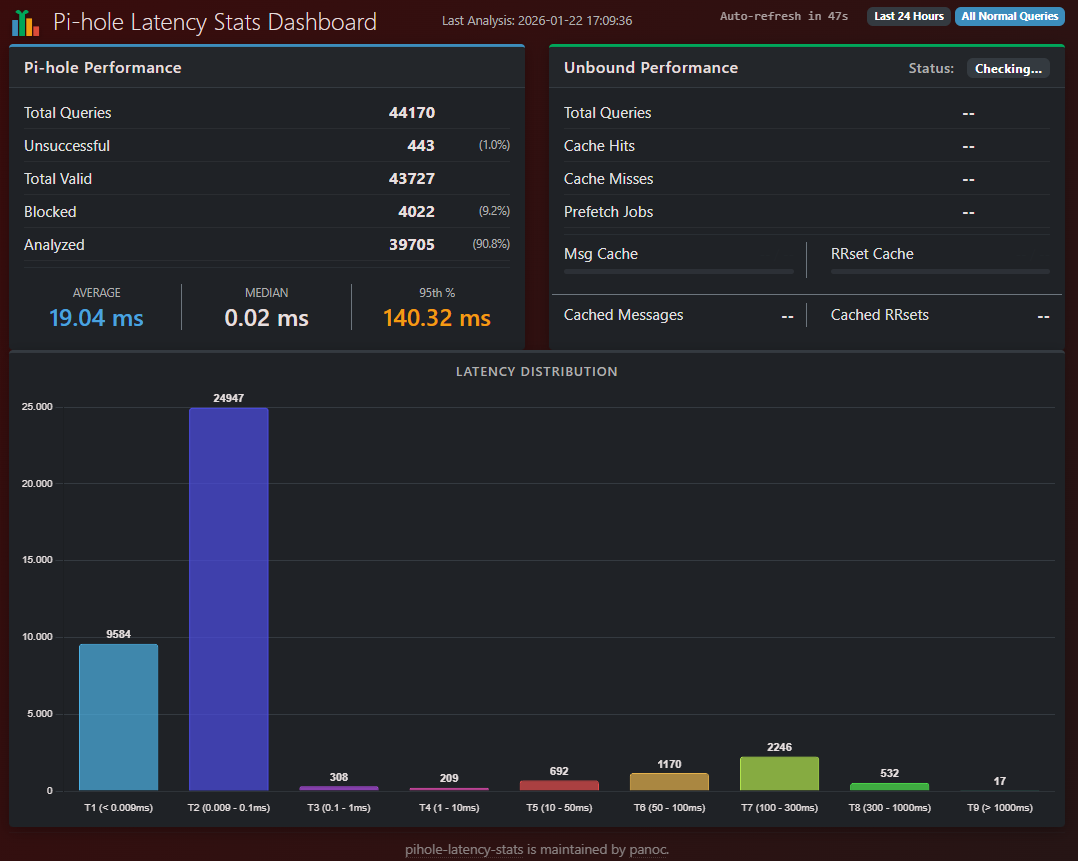Click the RRset Cache progress bar
Image resolution: width=1078 pixels, height=861 pixels.
tap(940, 271)
